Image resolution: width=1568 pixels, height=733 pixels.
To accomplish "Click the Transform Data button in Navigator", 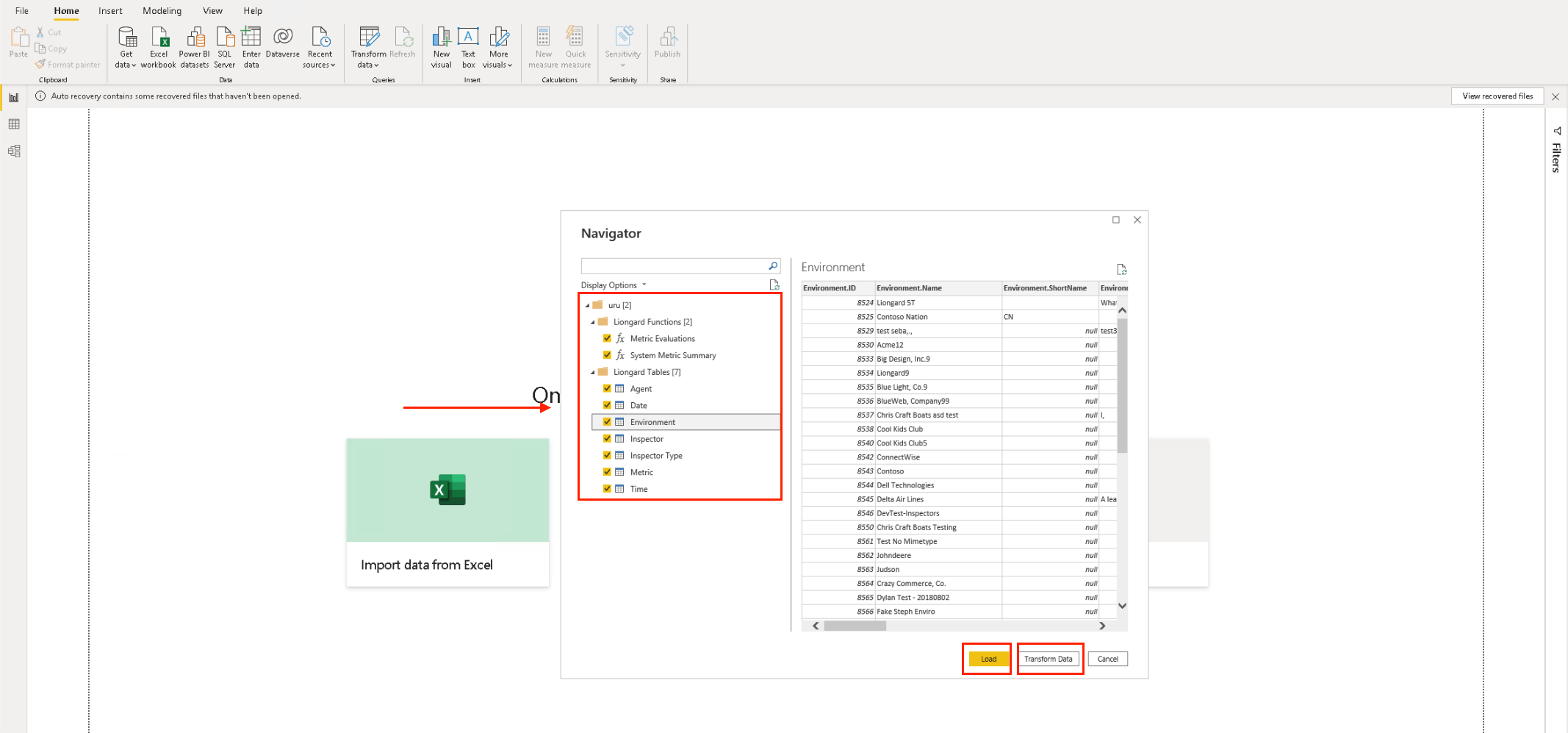I will coord(1049,659).
